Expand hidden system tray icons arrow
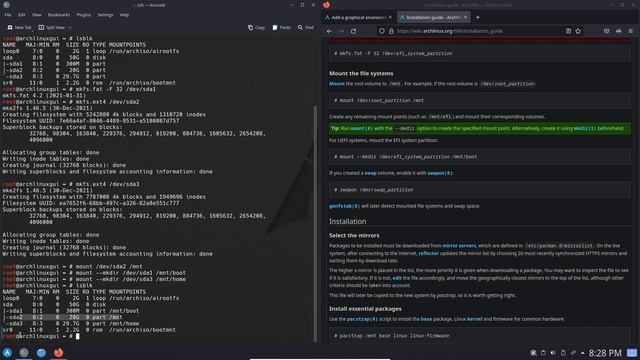640x360 pixels. [x=582, y=353]
